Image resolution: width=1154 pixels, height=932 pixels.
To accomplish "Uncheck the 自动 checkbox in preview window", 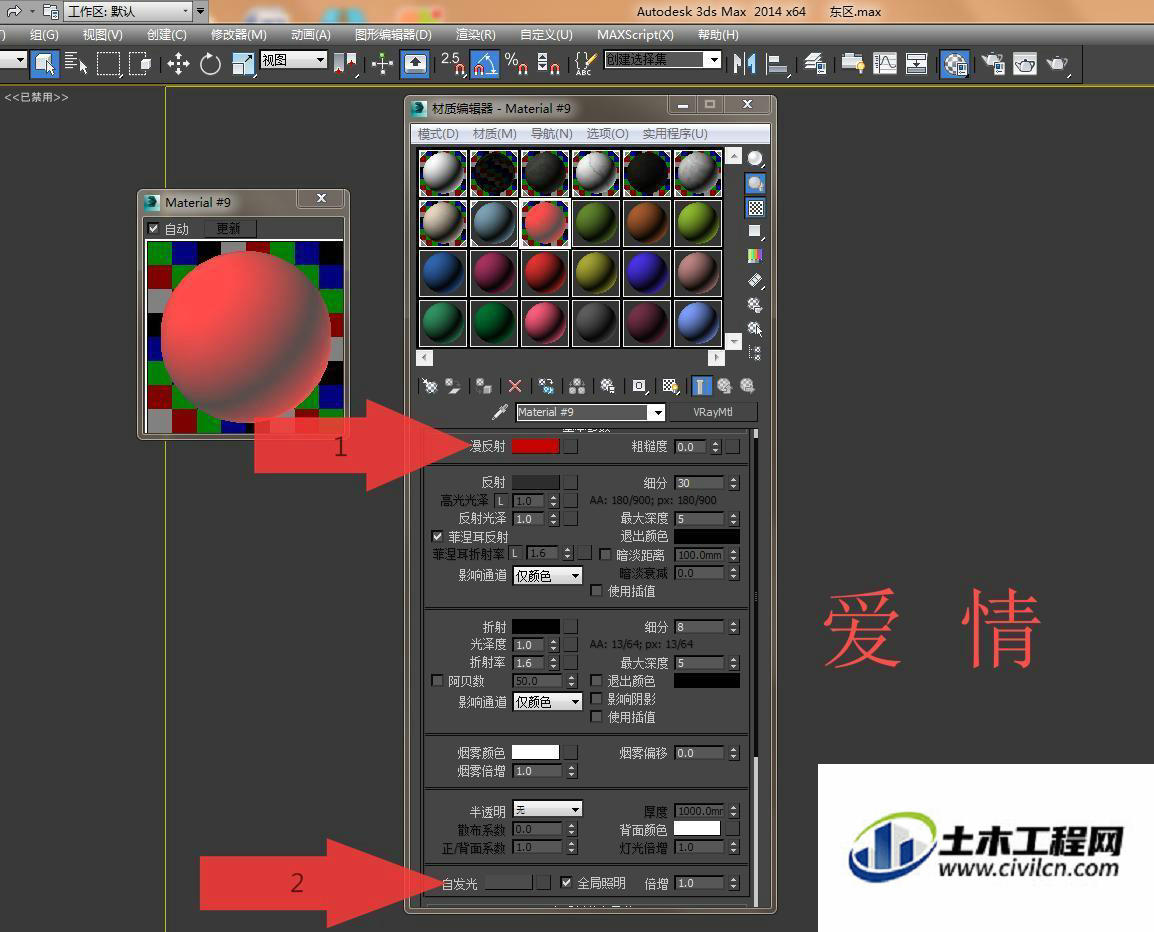I will (x=153, y=228).
